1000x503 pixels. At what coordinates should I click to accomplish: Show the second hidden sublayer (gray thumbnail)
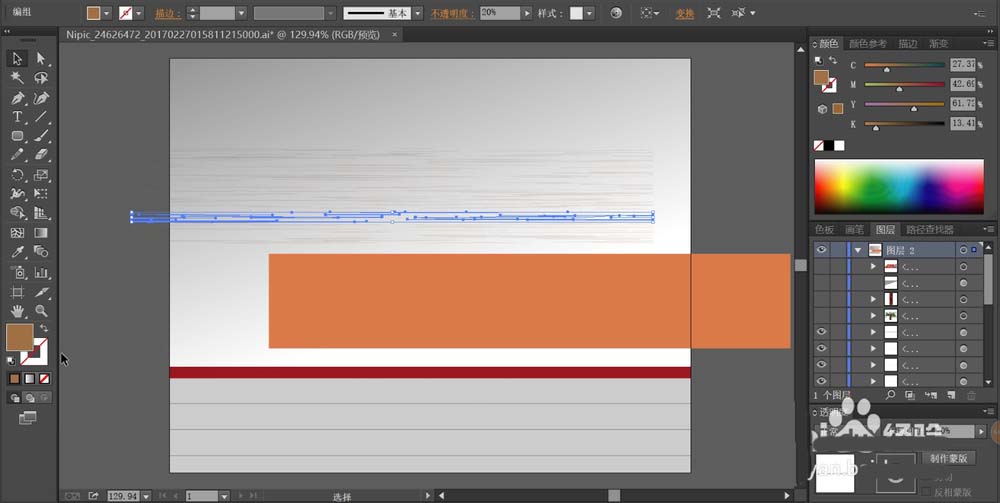click(821, 283)
